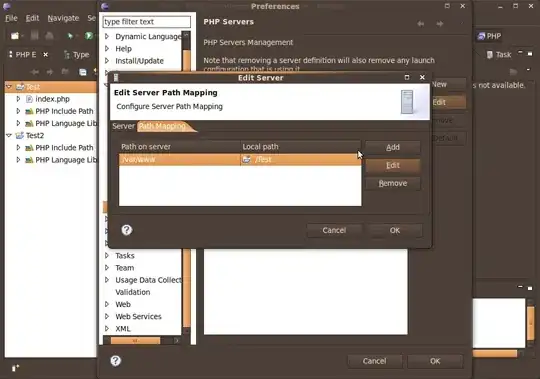Expand the Tasks preferences node
This screenshot has height=379, width=540.
pyautogui.click(x=107, y=255)
